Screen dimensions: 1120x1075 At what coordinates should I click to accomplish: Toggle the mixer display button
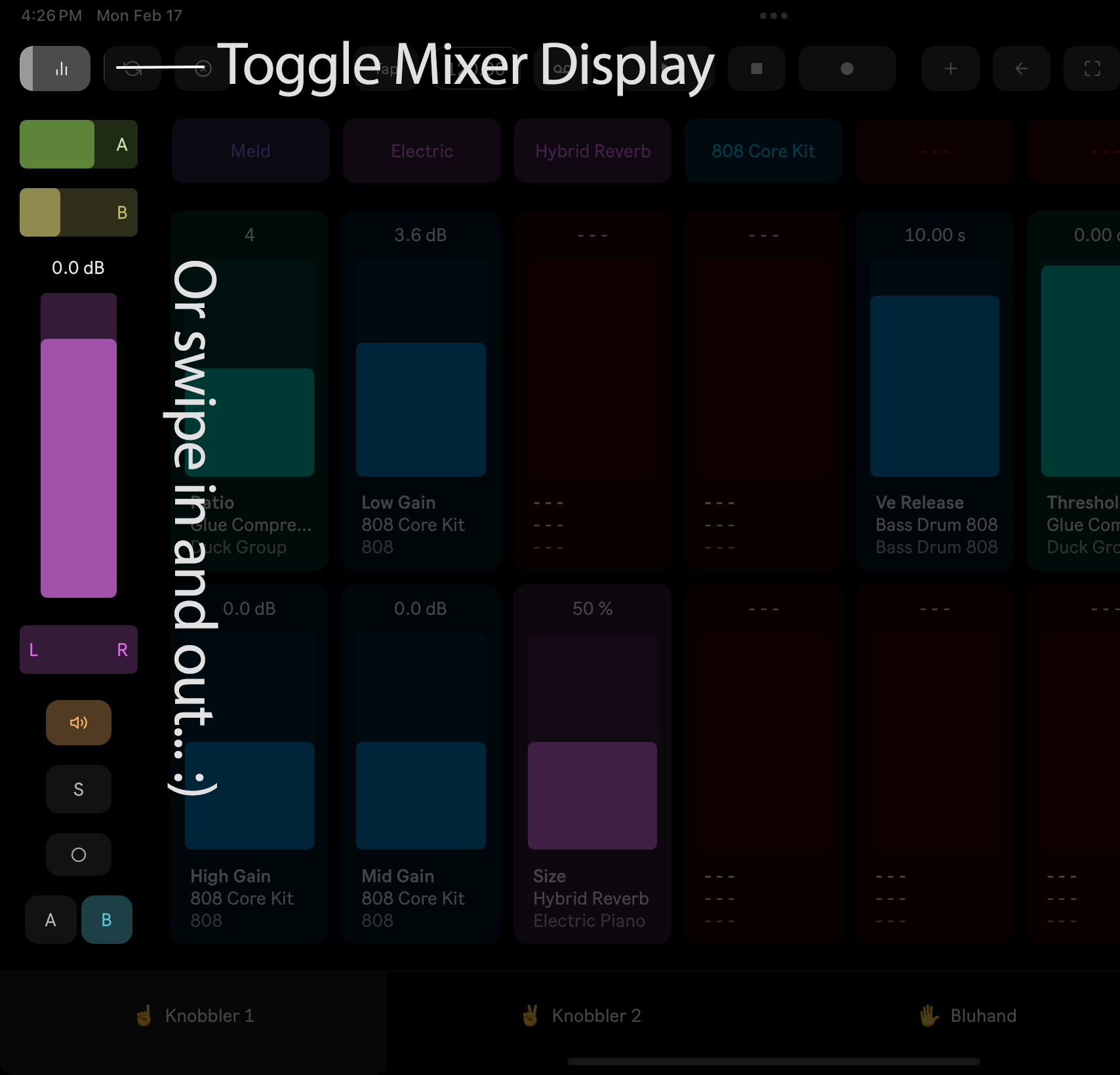[55, 68]
